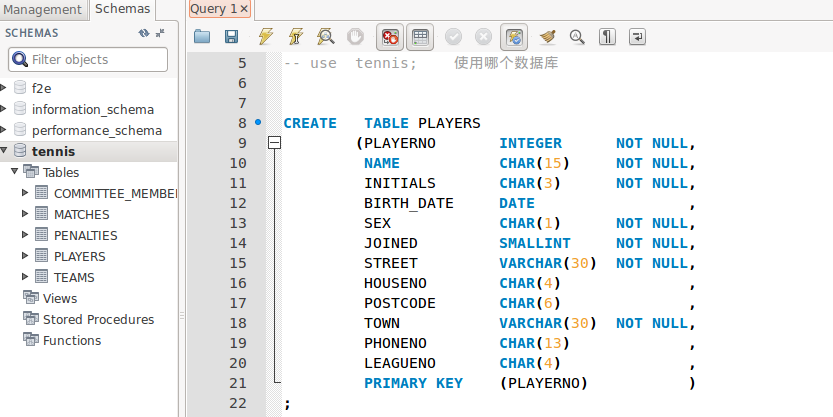
Task: Click the INTEGER type on line 9
Action: pos(530,143)
